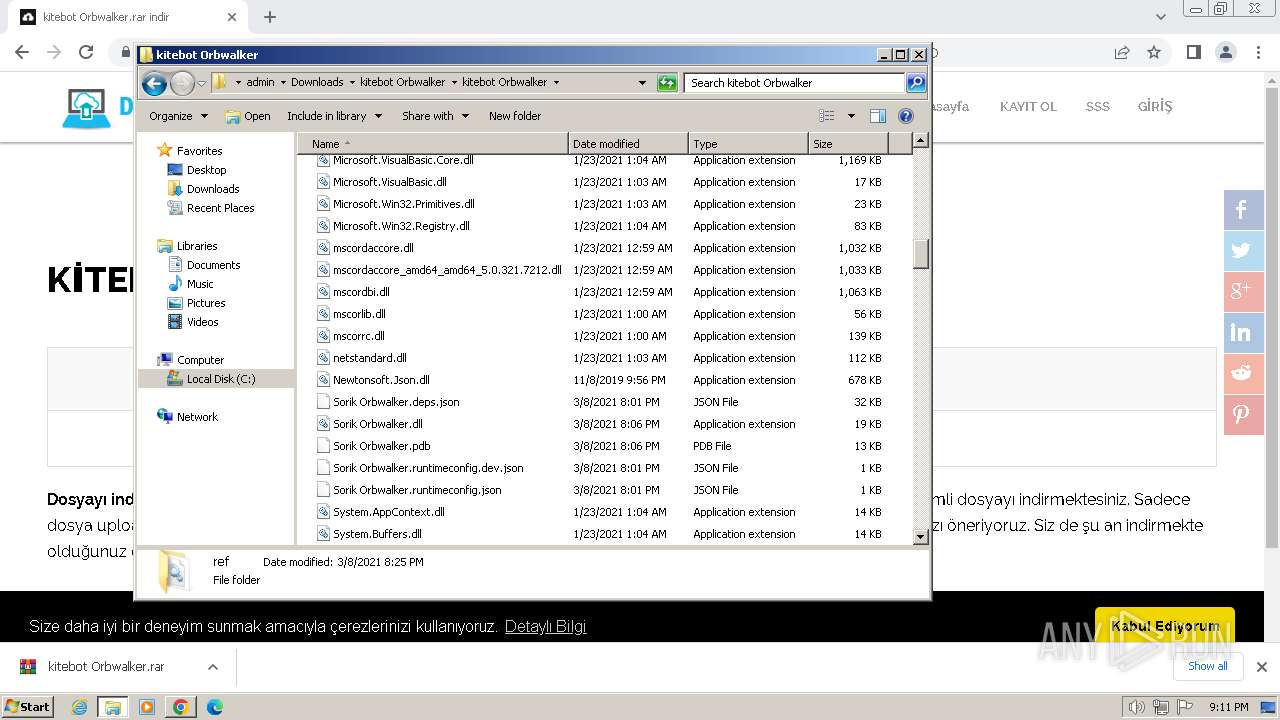This screenshot has width=1280, height=720.
Task: Open new Chrome tab plus button
Action: (270, 17)
